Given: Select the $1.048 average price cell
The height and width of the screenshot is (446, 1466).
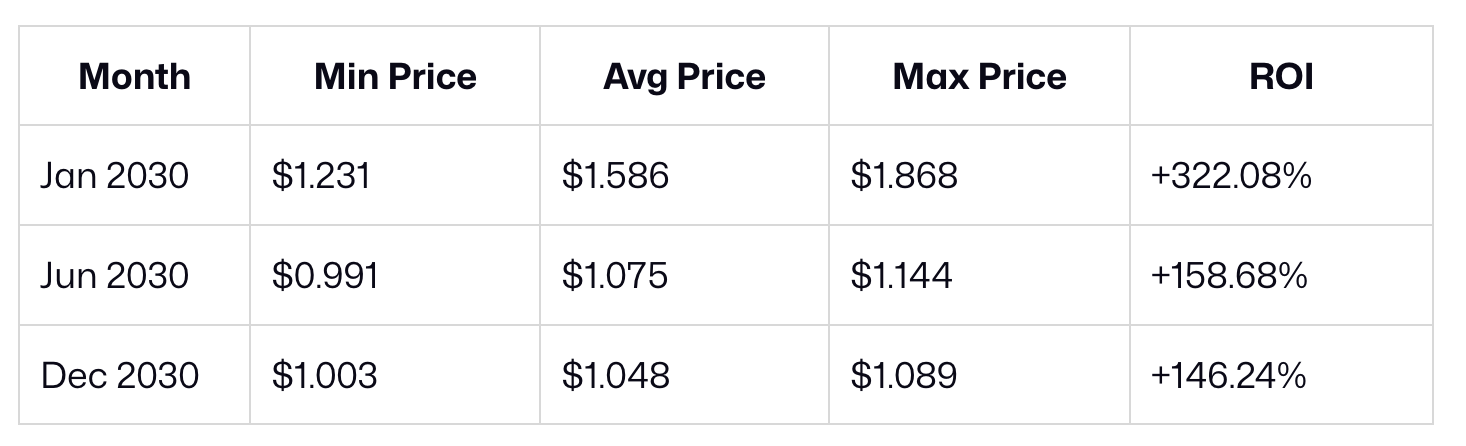Looking at the screenshot, I should tap(615, 375).
